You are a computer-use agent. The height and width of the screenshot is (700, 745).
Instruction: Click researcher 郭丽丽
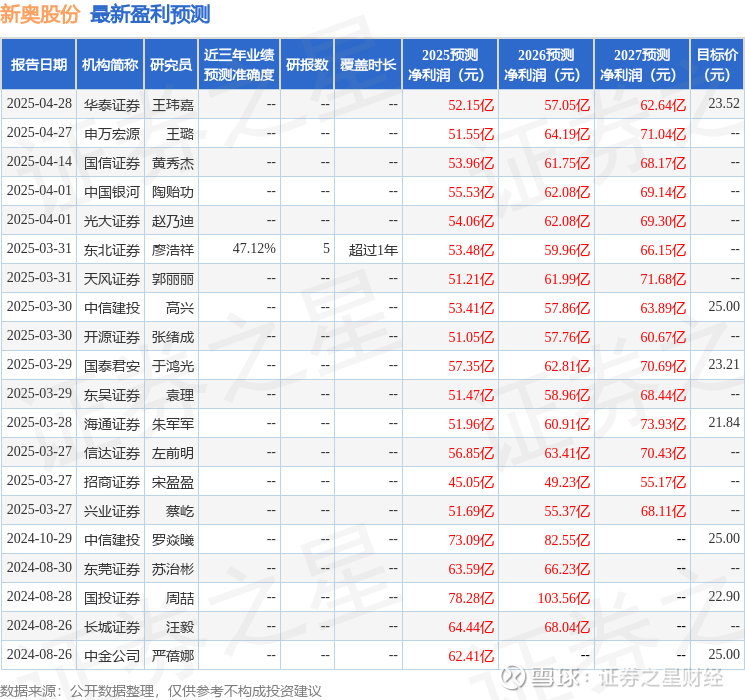pyautogui.click(x=172, y=279)
